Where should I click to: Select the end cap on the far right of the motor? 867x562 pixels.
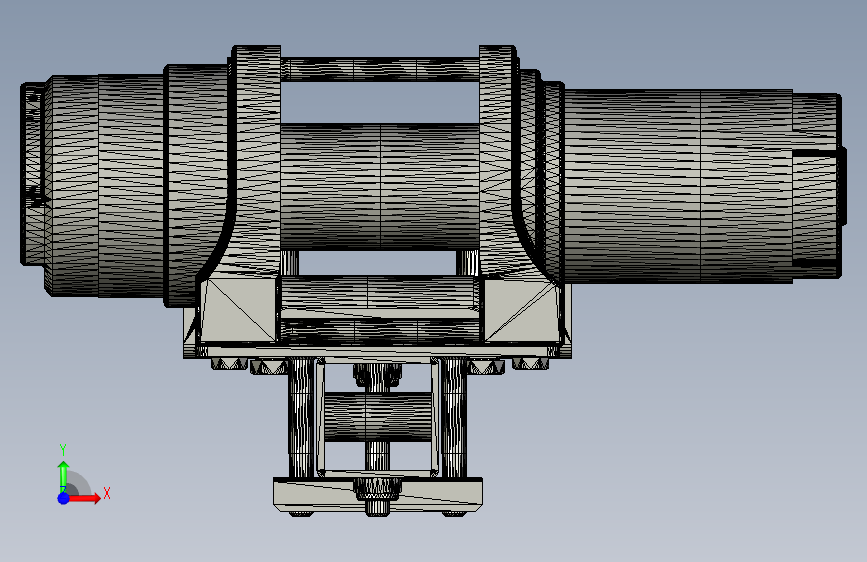pos(818,186)
